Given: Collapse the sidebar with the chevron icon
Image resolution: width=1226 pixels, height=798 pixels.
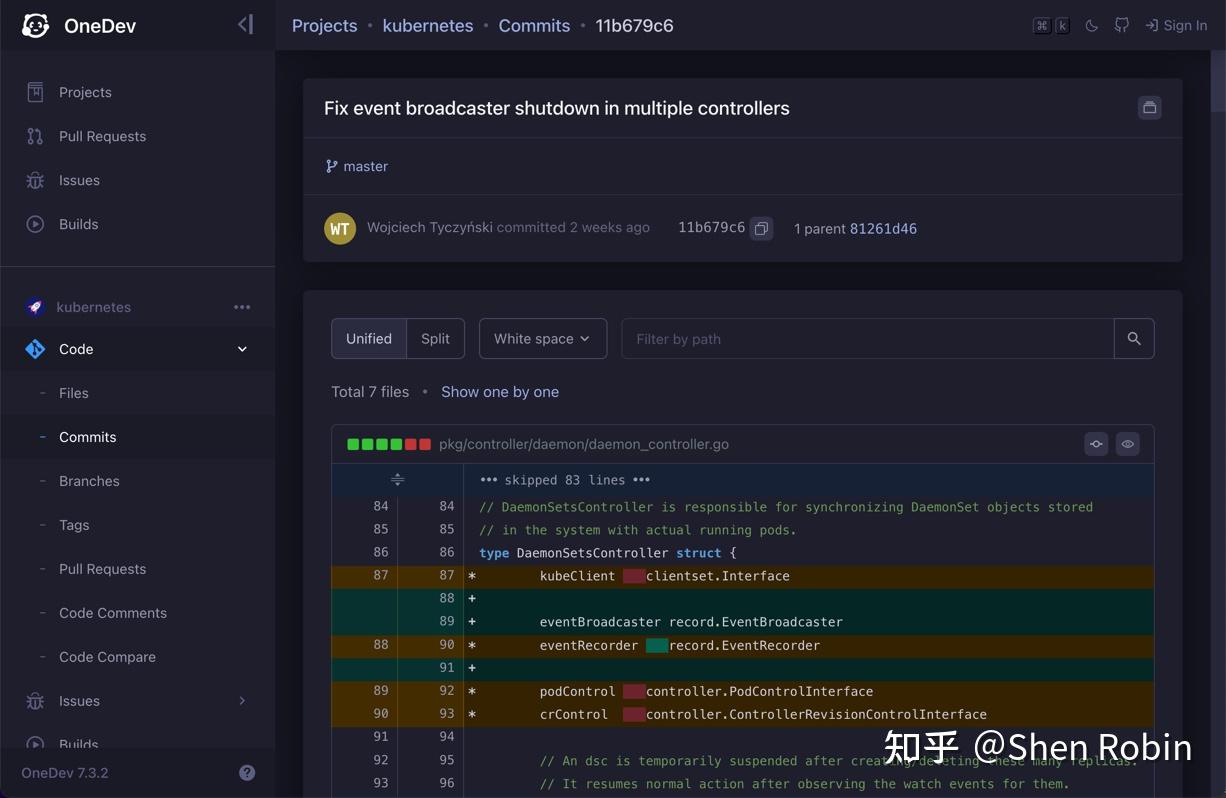Looking at the screenshot, I should 245,24.
